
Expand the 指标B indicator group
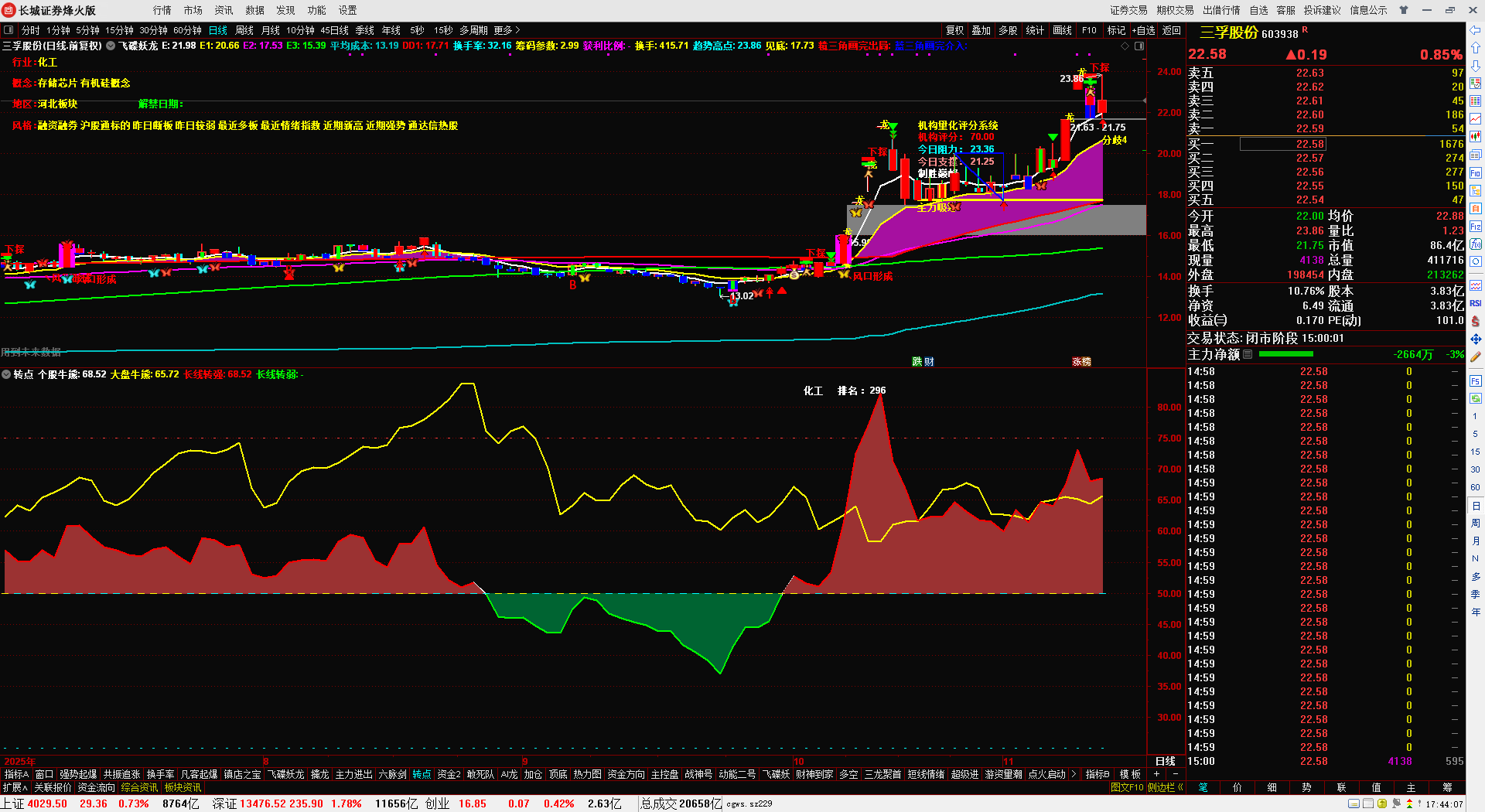pos(1098,774)
